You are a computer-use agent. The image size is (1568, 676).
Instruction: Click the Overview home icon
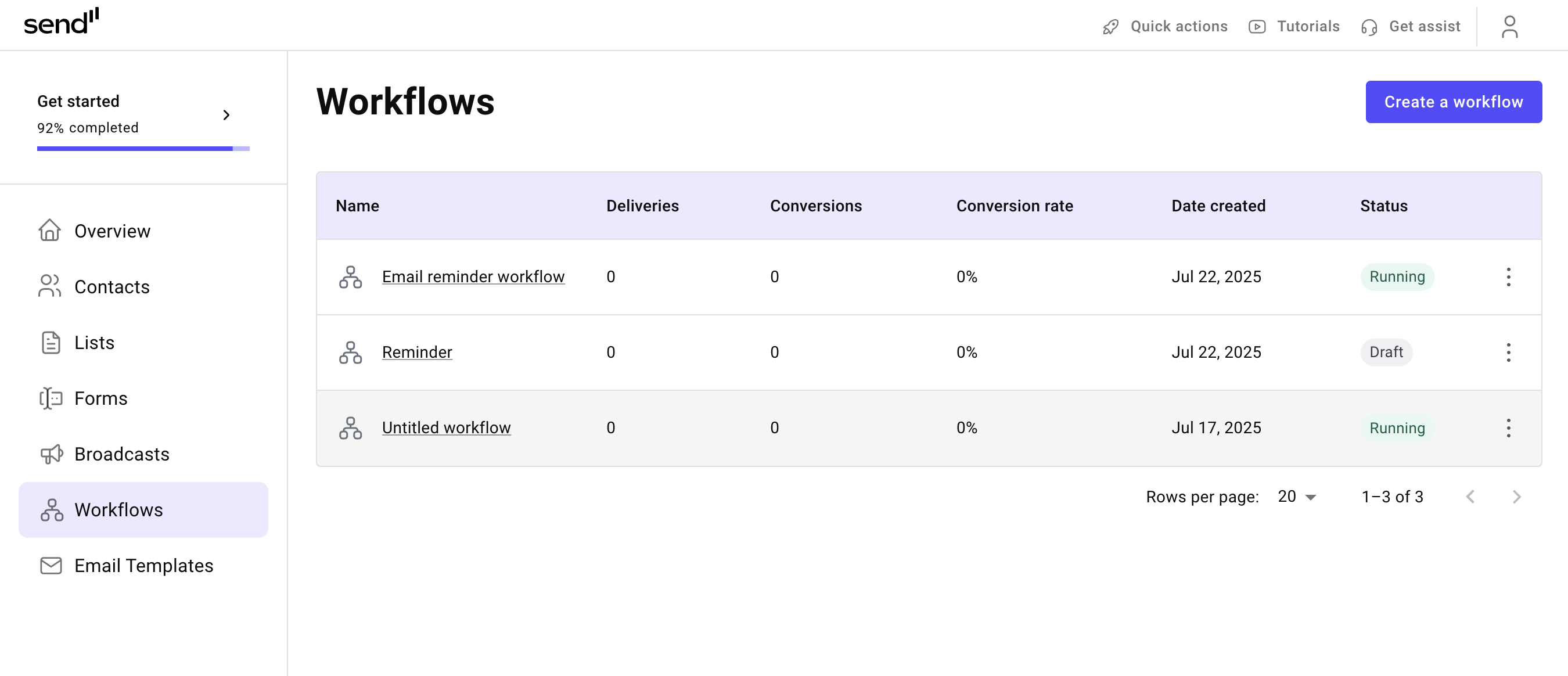50,231
